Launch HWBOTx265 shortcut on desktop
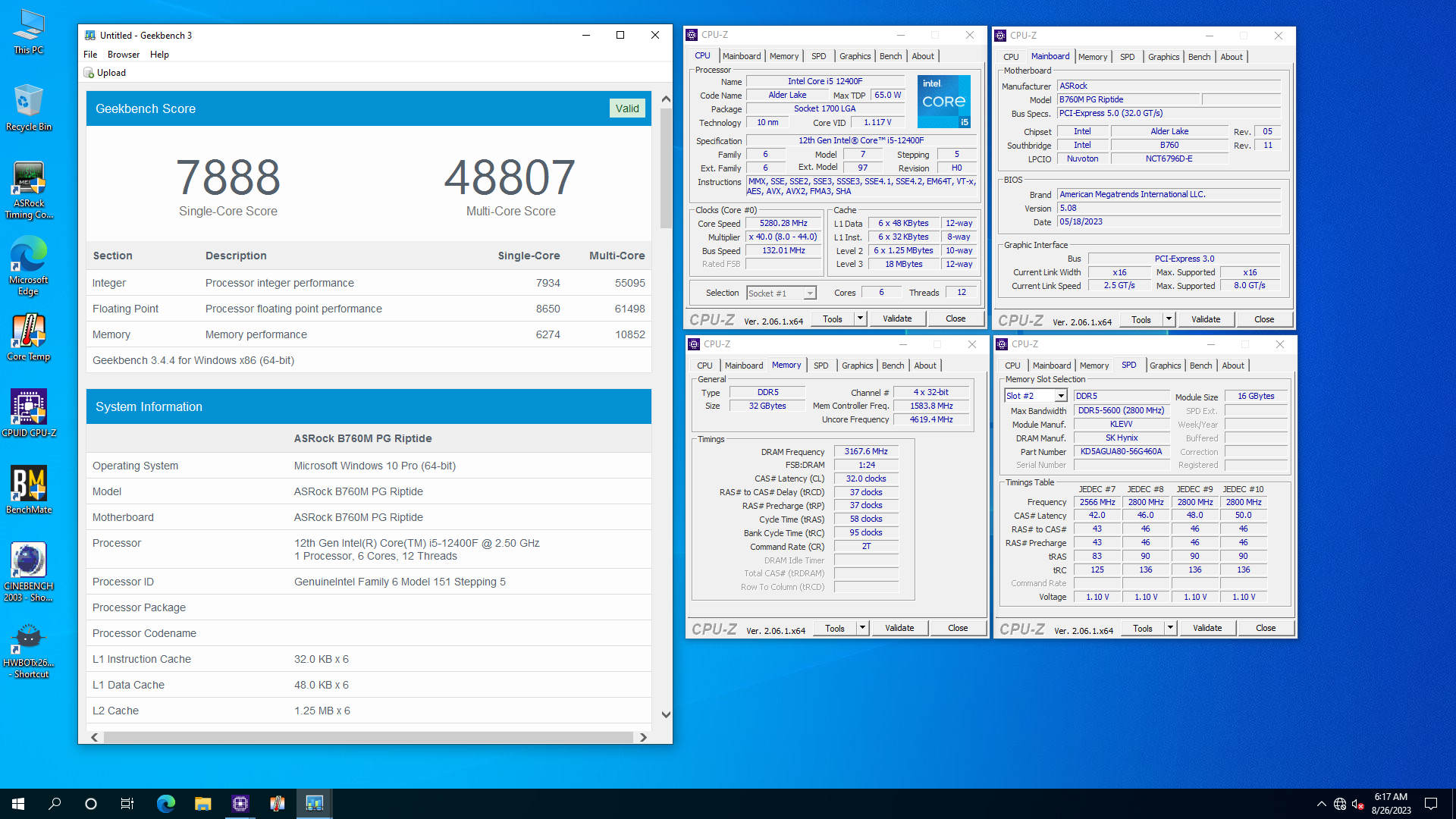This screenshot has width=1456, height=819. (29, 650)
